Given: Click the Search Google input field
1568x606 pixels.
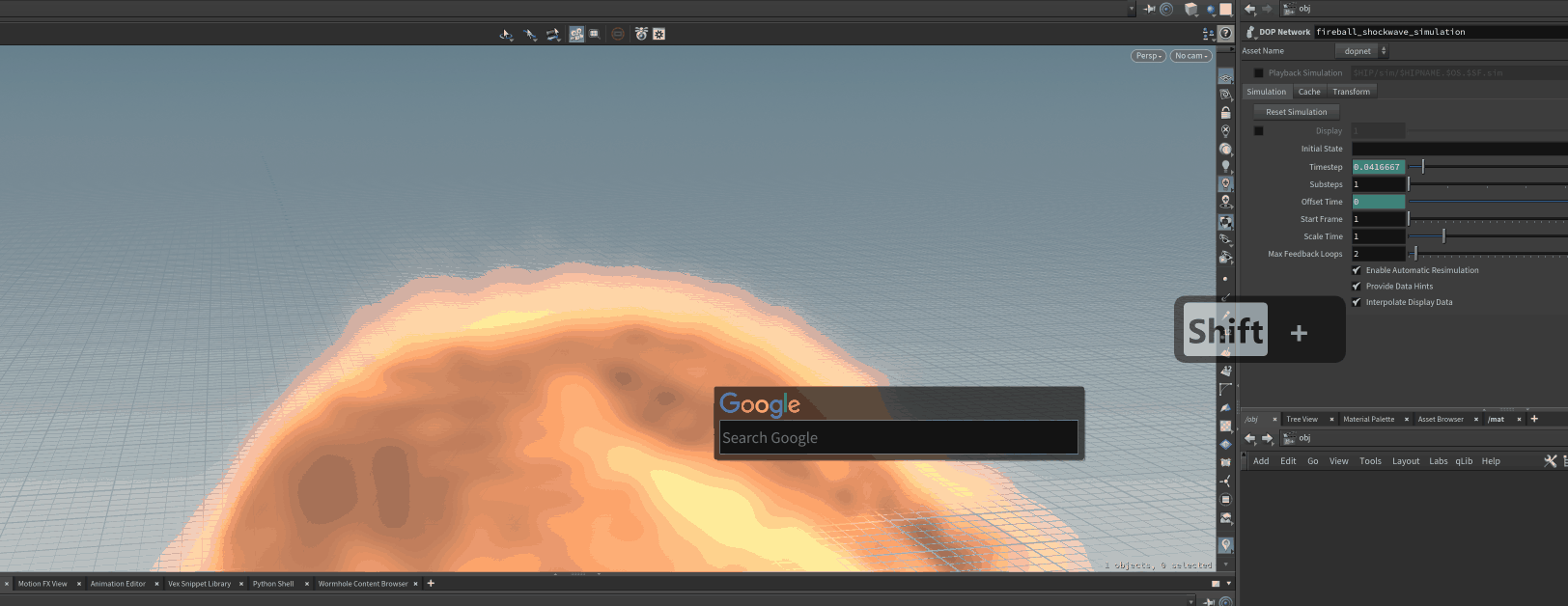Looking at the screenshot, I should (x=899, y=437).
